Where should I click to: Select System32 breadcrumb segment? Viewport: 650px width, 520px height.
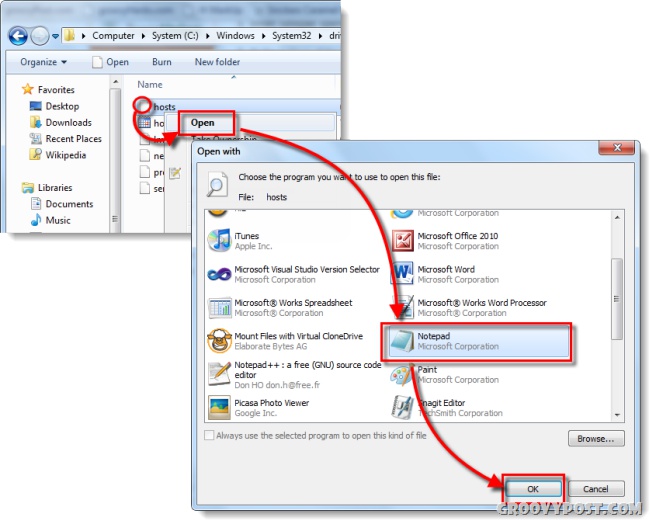pyautogui.click(x=291, y=36)
